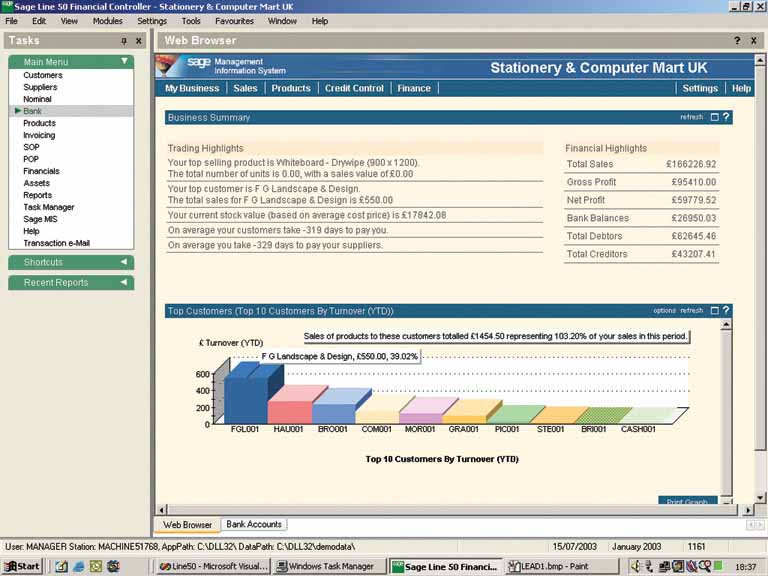Switch to the Bank Accounts bottom tab

point(254,525)
